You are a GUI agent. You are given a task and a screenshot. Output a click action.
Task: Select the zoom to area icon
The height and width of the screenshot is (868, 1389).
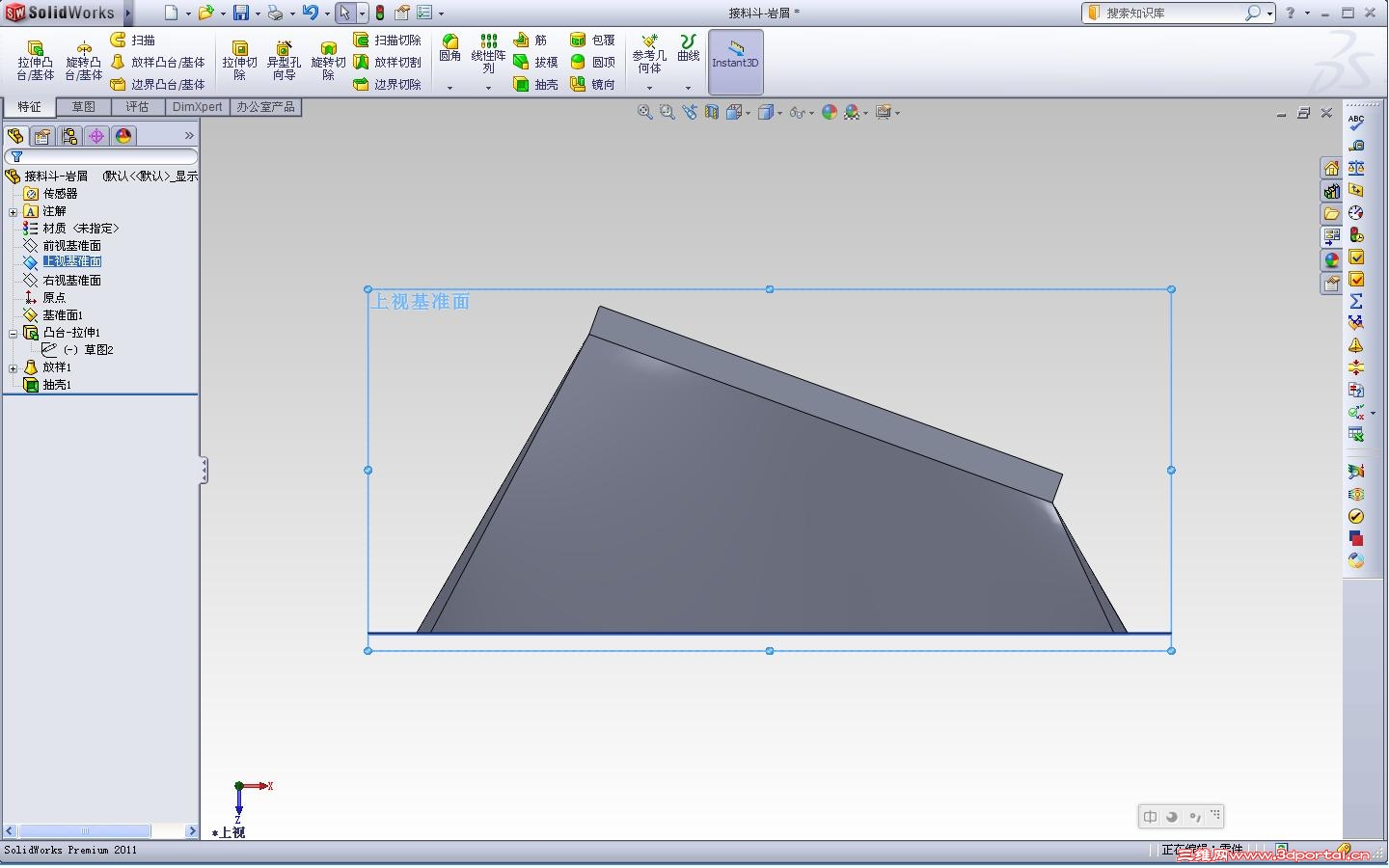667,113
